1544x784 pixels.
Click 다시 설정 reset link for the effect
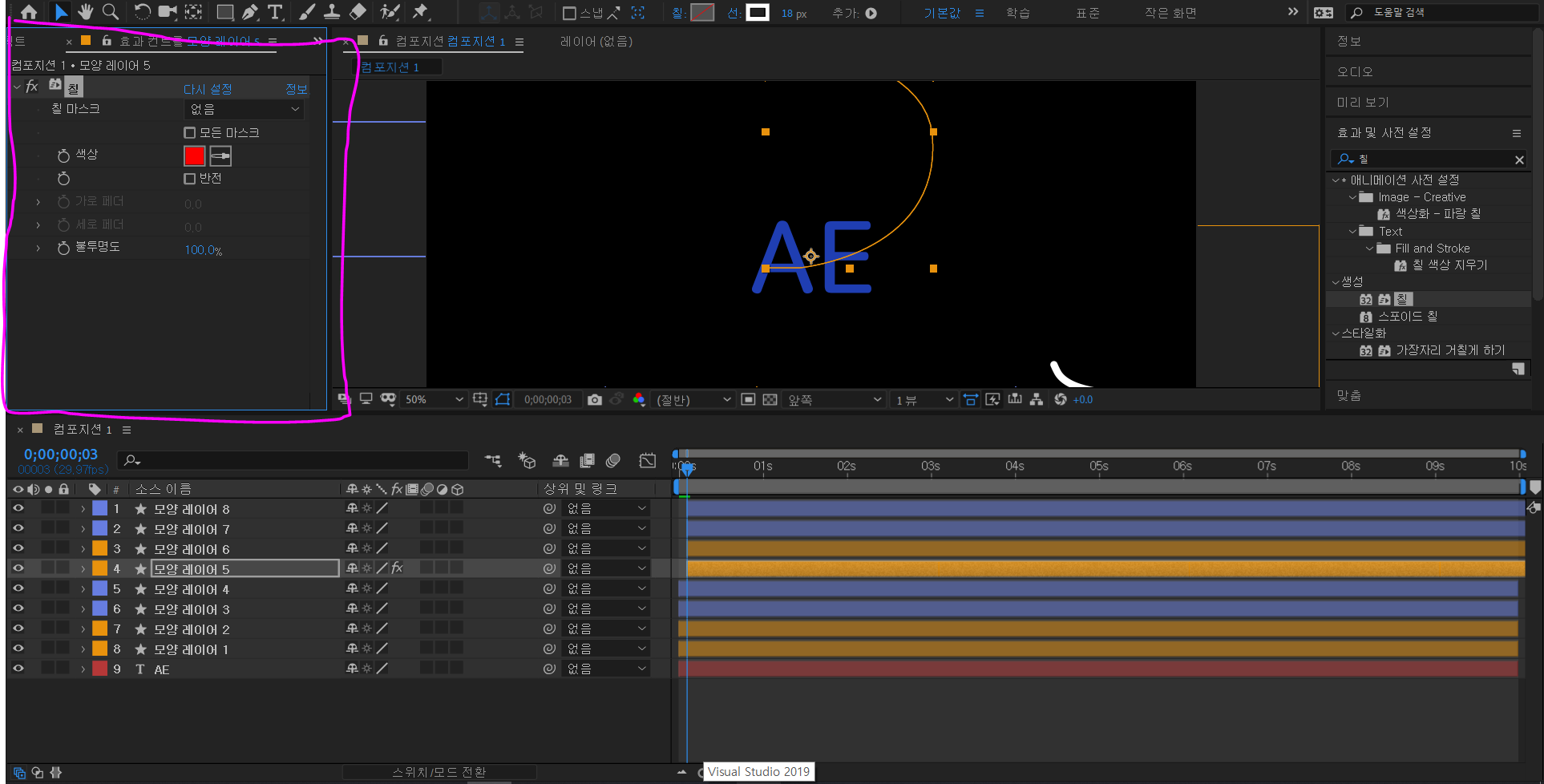click(208, 89)
